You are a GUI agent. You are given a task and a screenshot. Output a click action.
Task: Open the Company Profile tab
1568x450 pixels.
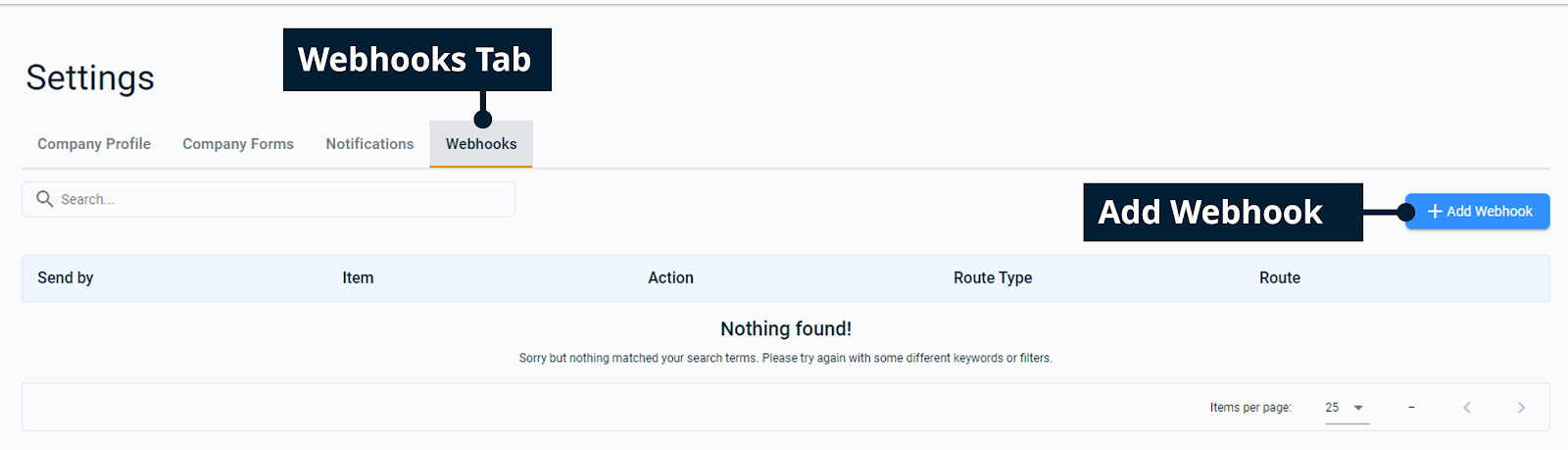pyautogui.click(x=94, y=144)
